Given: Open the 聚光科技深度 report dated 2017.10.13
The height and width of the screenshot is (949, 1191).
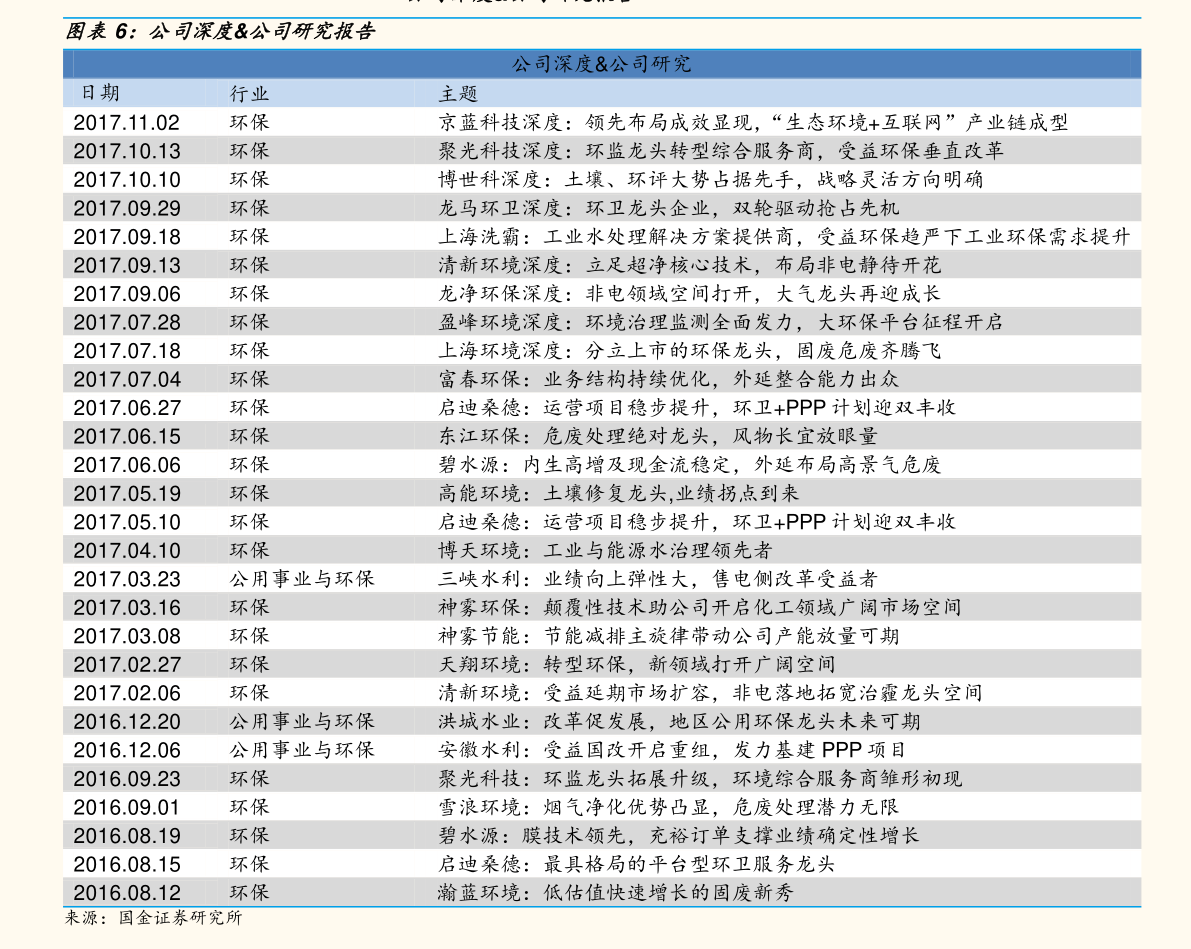Looking at the screenshot, I should tap(720, 150).
